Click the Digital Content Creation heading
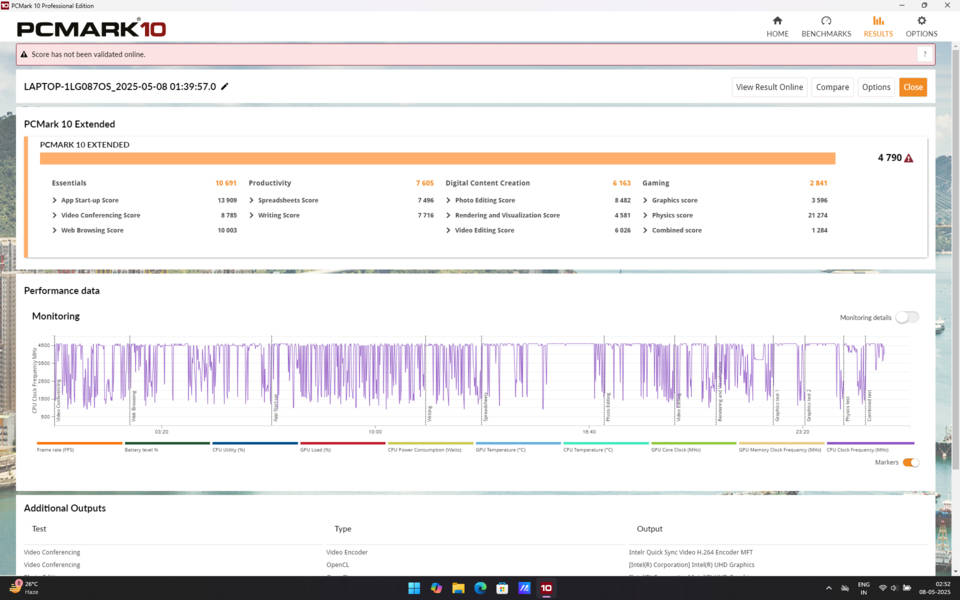960x600 pixels. (x=487, y=183)
